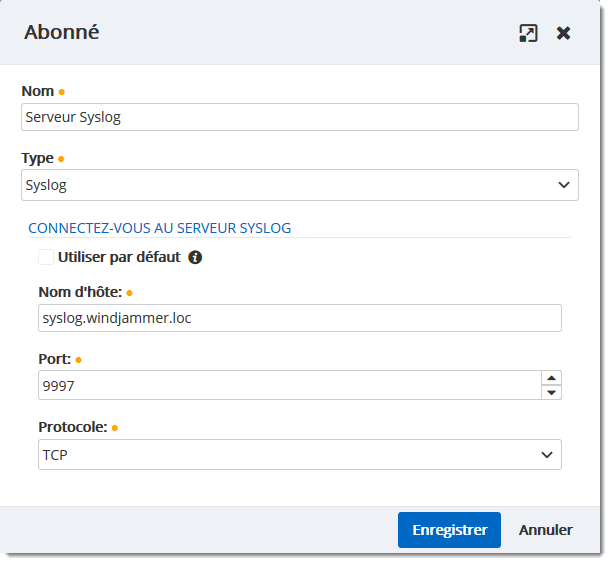Increase the Port value with the up arrow
Image resolution: width=610 pixels, height=563 pixels.
tap(551, 378)
